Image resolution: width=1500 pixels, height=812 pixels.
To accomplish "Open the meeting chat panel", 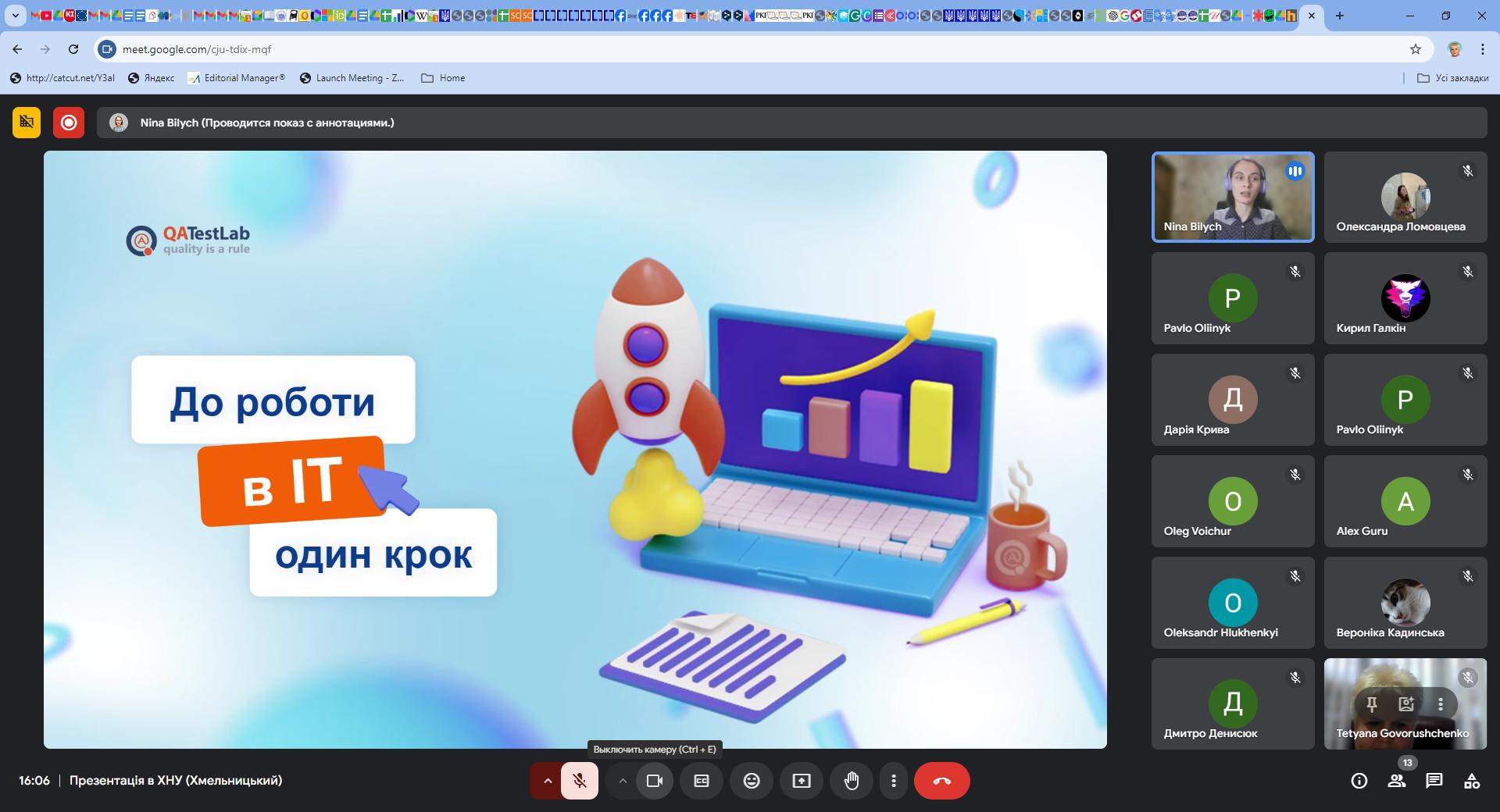I will tap(1434, 781).
